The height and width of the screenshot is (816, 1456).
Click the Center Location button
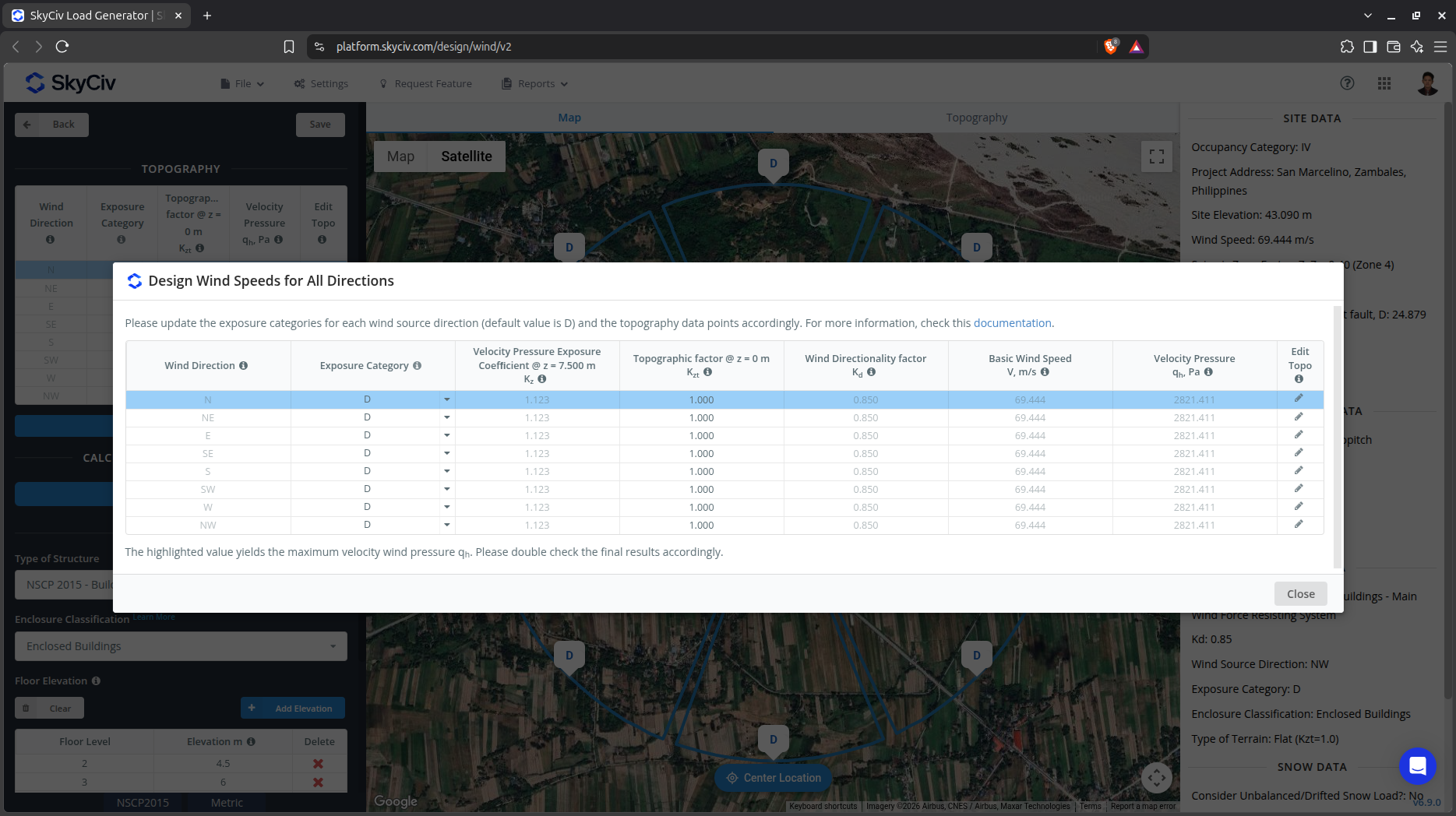point(774,778)
